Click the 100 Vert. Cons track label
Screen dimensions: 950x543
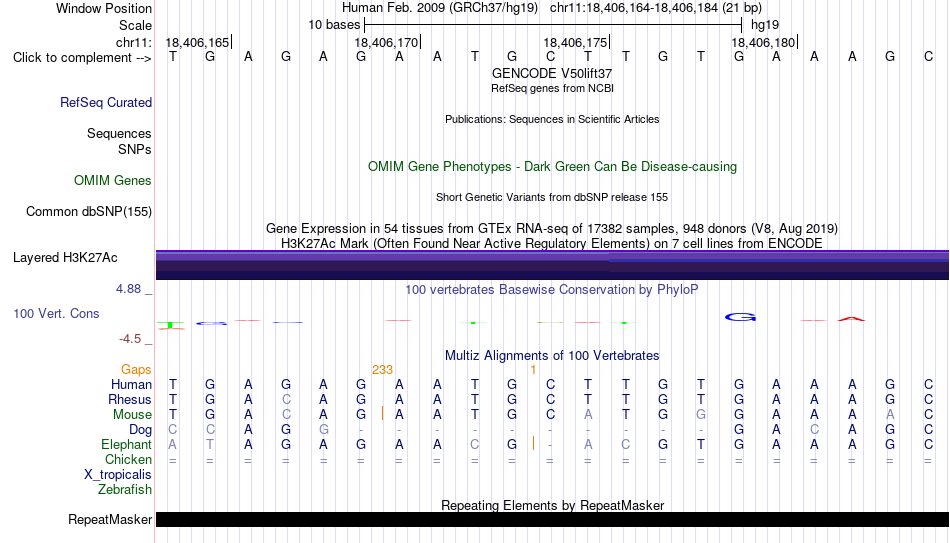56,313
